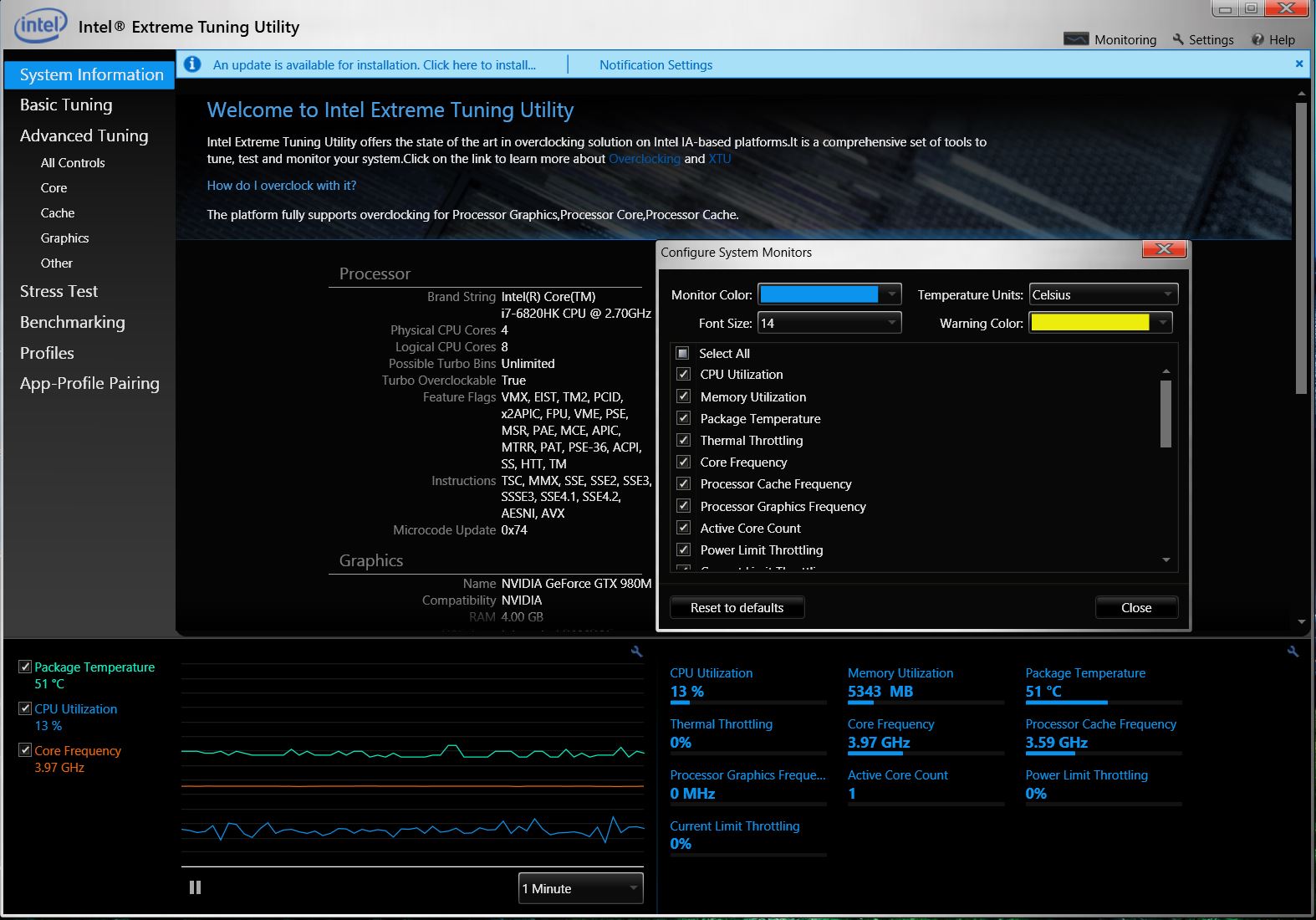Screen dimensions: 1316x920
Task: Hide CPU Utilization graph line
Action: coord(25,708)
